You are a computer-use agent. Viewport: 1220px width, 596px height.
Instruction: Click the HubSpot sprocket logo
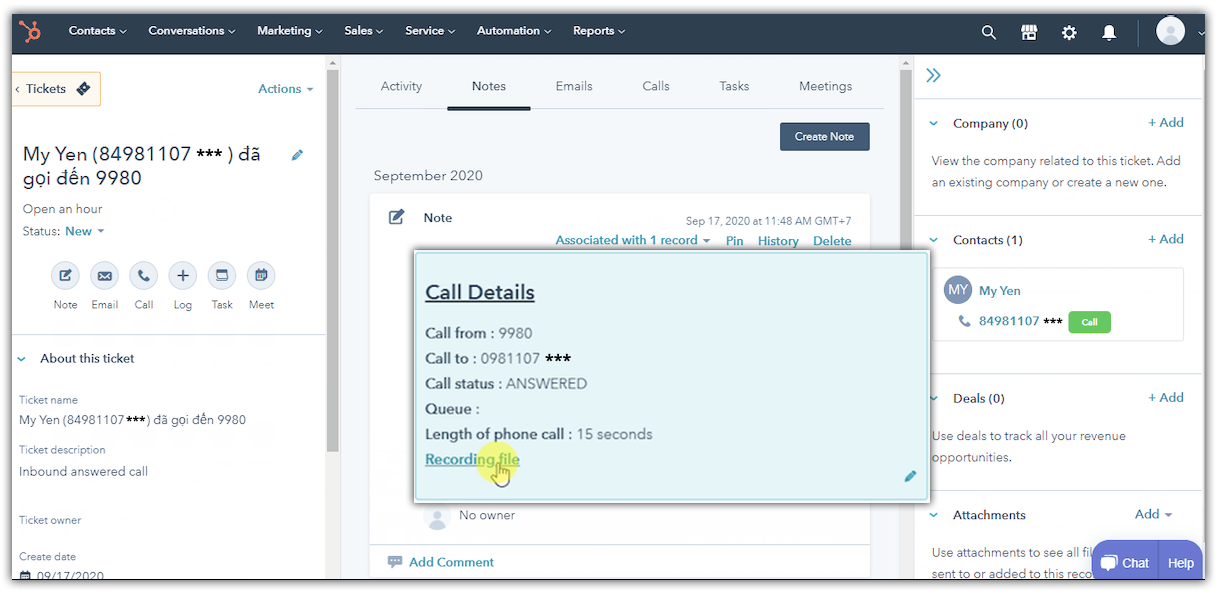(30, 32)
